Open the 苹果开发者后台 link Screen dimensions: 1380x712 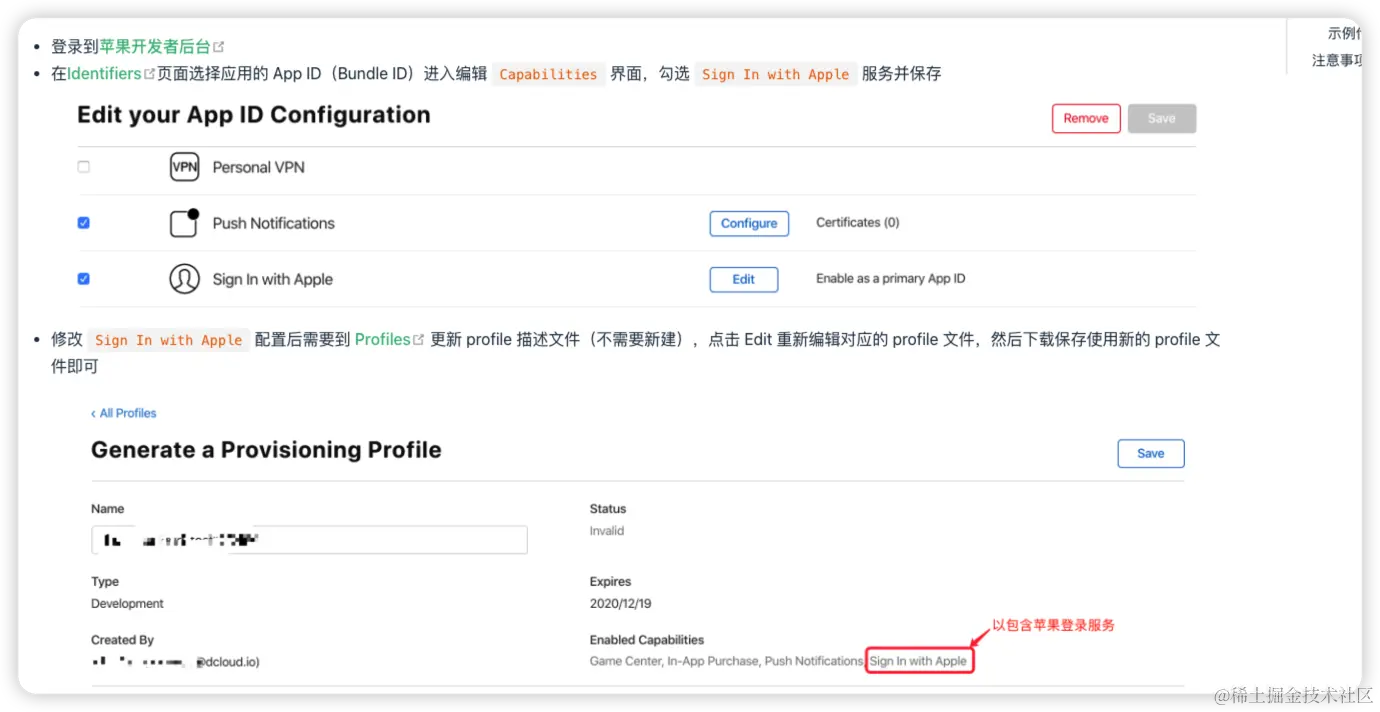point(155,46)
